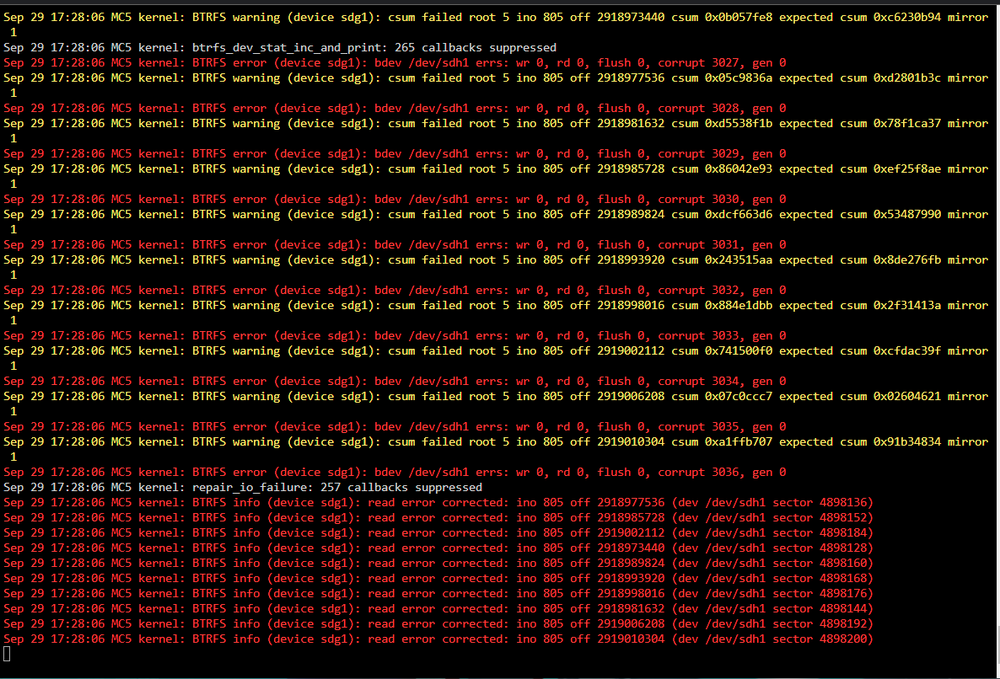
Task: Click the error line with 'corrupt 3032'
Action: coord(395,290)
